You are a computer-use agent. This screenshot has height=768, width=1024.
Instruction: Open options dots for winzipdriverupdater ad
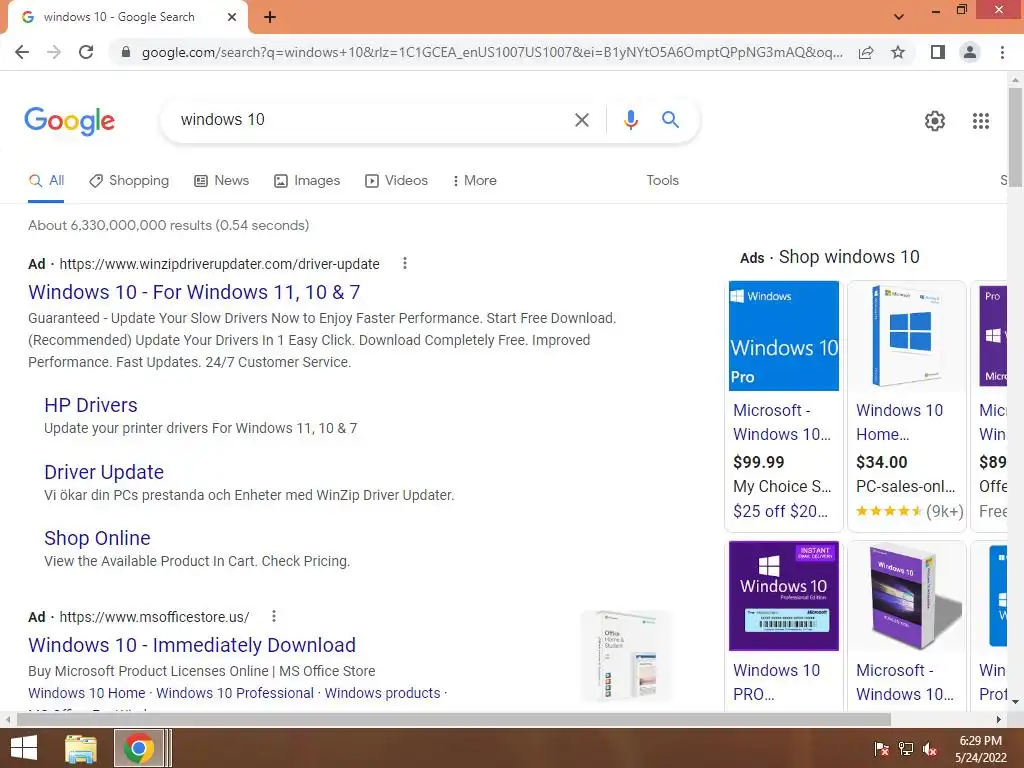[405, 263]
